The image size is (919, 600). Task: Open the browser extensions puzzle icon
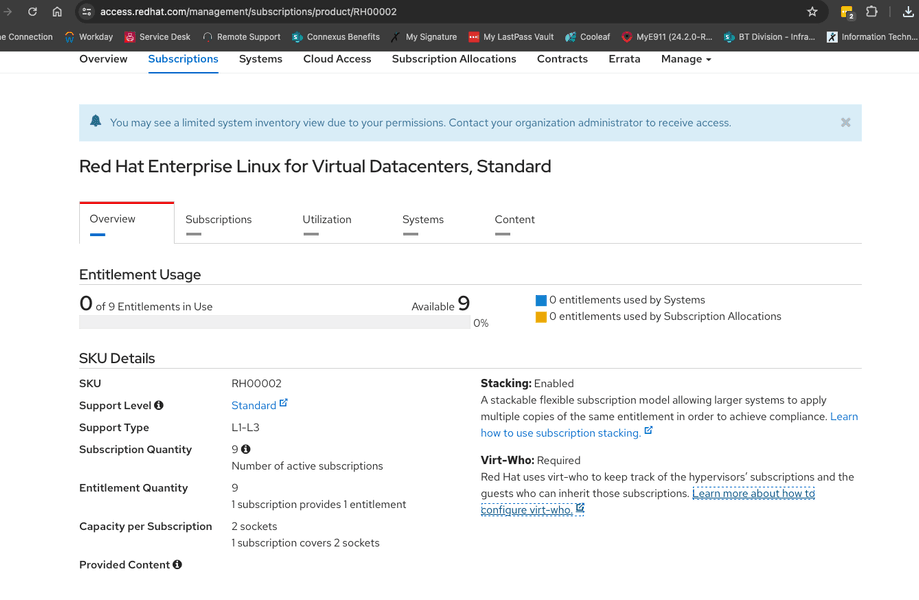(872, 12)
